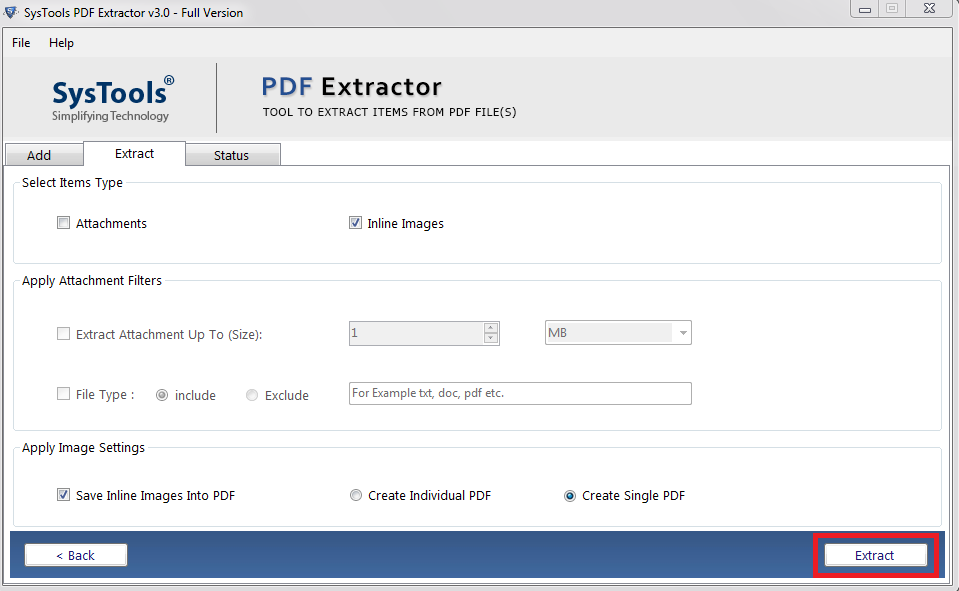This screenshot has width=959, height=591.
Task: Close the PDF Extractor window
Action: 930,9
